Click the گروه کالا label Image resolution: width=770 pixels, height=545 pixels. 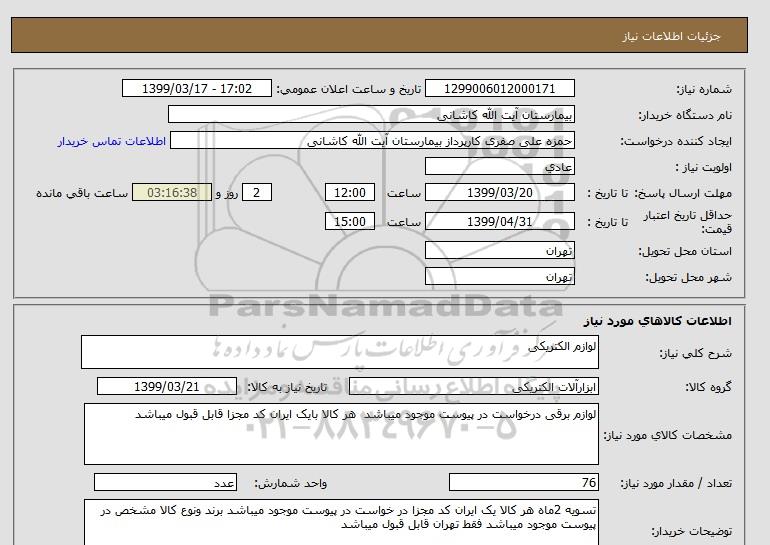(709, 387)
